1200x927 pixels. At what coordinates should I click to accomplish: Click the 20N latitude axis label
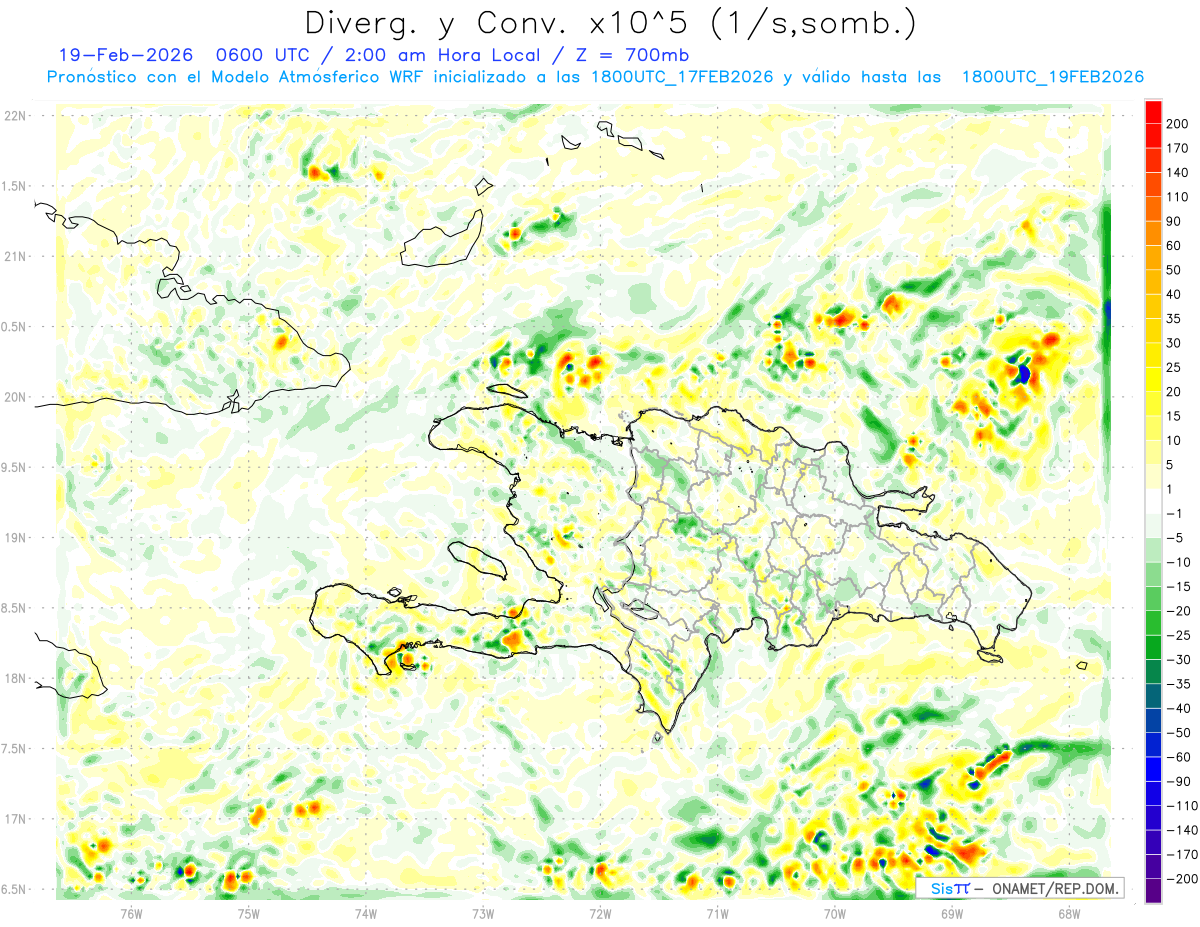click(x=15, y=397)
